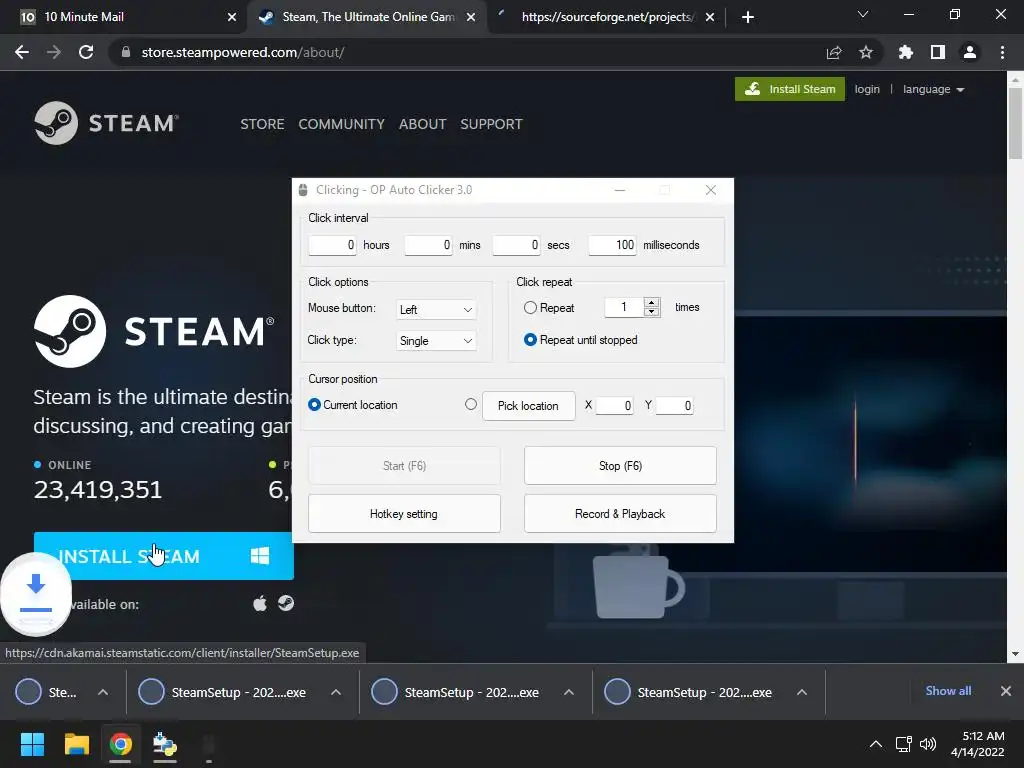Toggle the Chrome side panel icon
Screen dimensions: 1024x768
click(938, 52)
